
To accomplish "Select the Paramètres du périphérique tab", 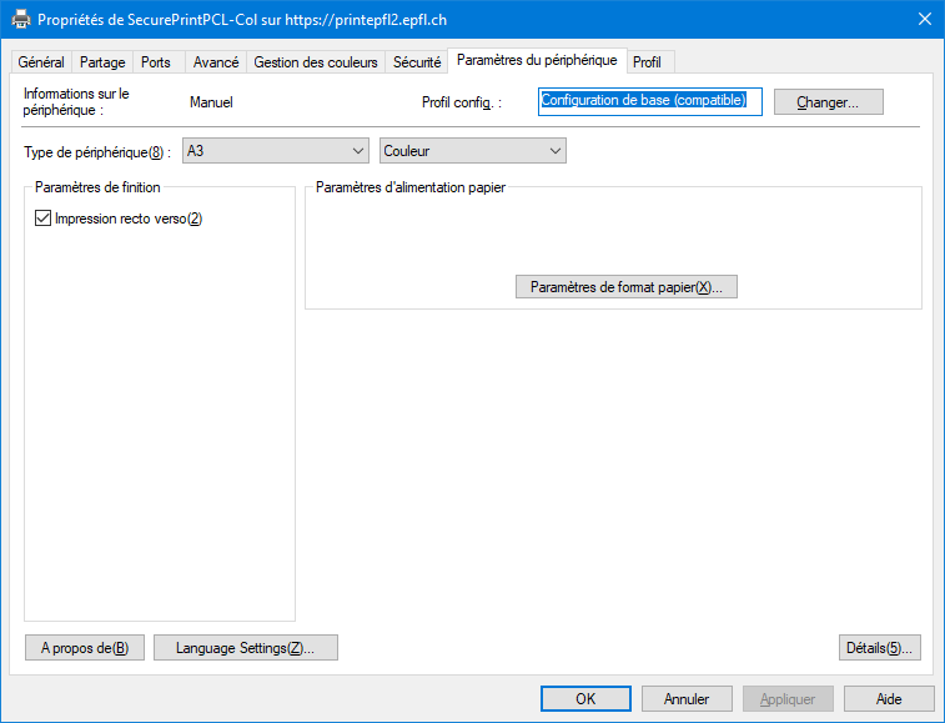I will pyautogui.click(x=537, y=60).
